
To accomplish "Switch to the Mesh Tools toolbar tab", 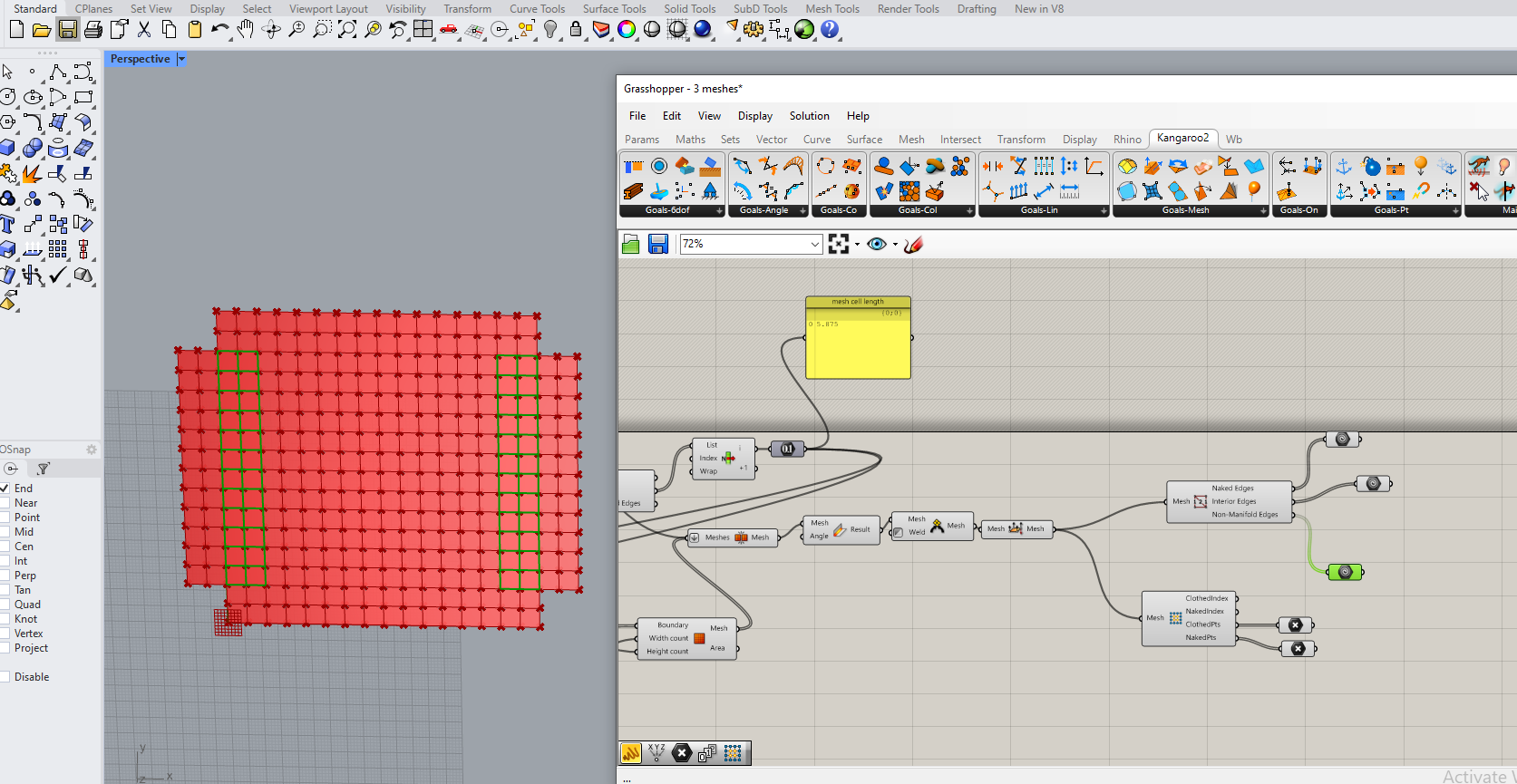I will point(831,9).
